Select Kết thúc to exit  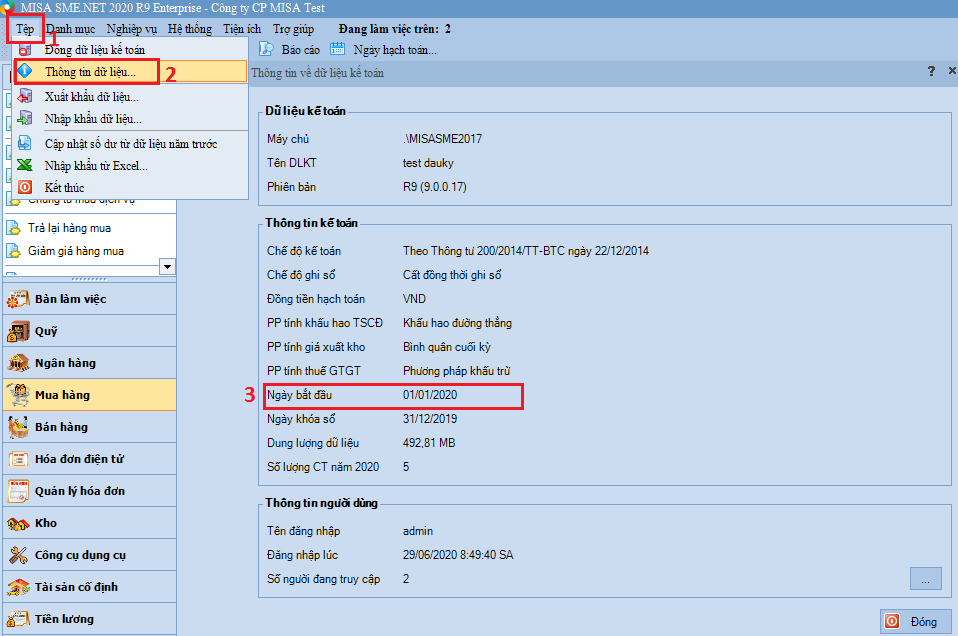click(130, 188)
